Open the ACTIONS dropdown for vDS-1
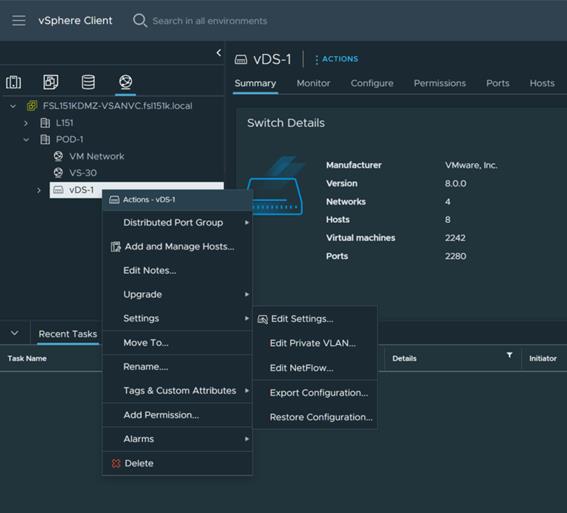The image size is (567, 513). click(336, 59)
